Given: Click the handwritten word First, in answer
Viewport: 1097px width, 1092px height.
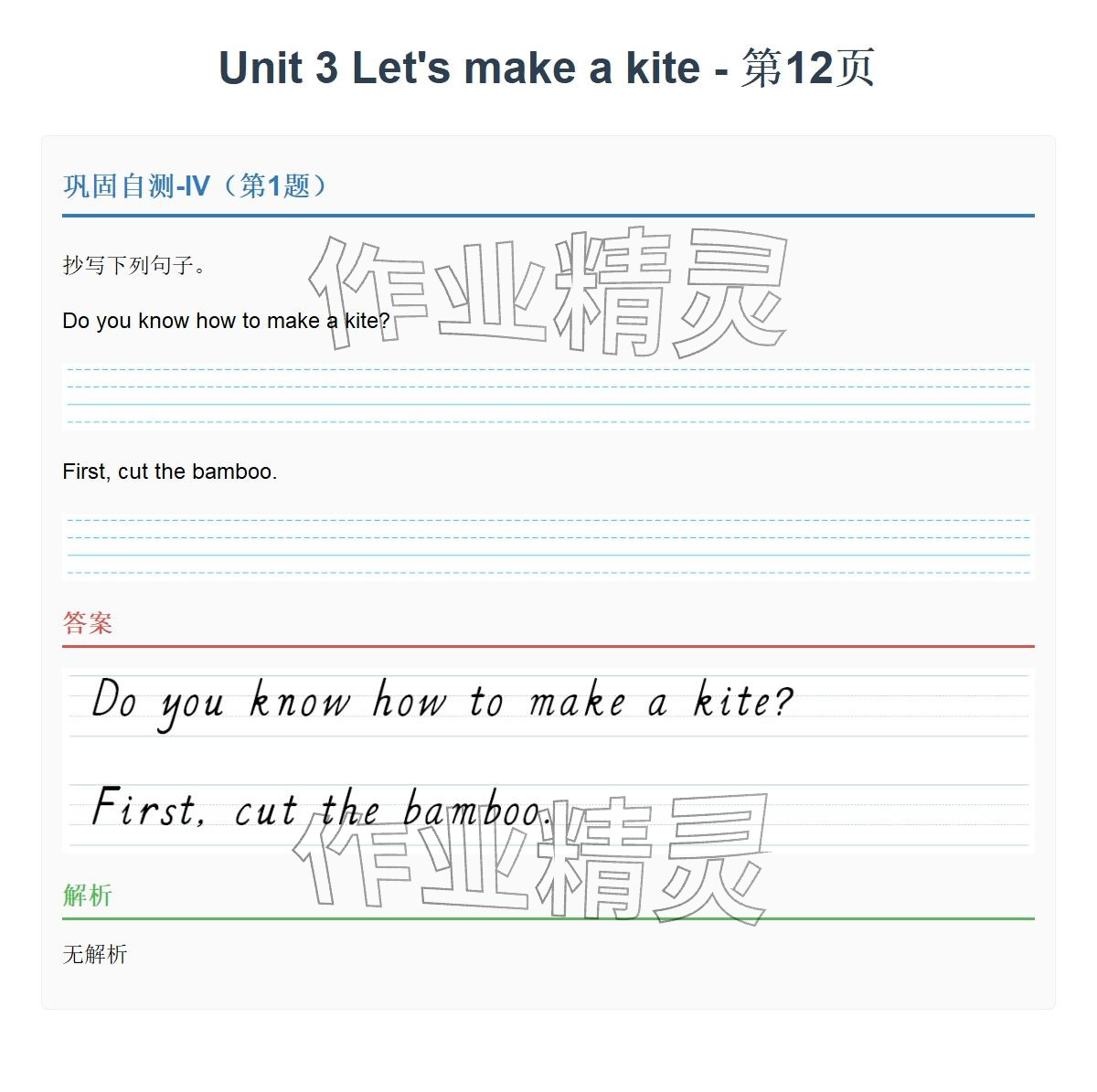Looking at the screenshot, I should (148, 810).
